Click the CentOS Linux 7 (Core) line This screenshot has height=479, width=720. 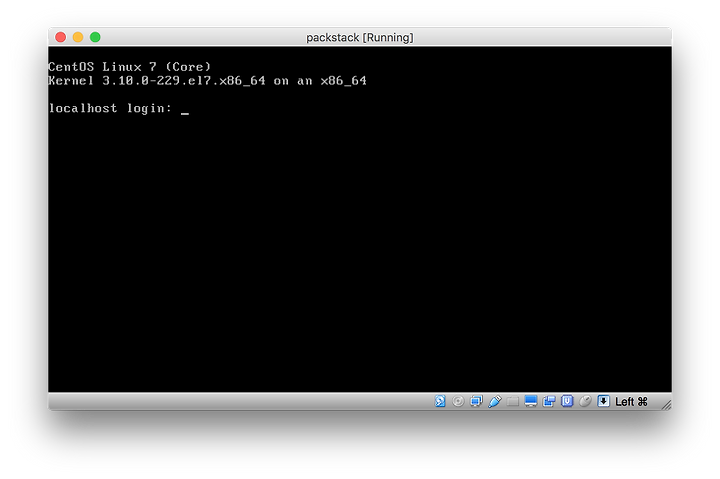point(129,67)
